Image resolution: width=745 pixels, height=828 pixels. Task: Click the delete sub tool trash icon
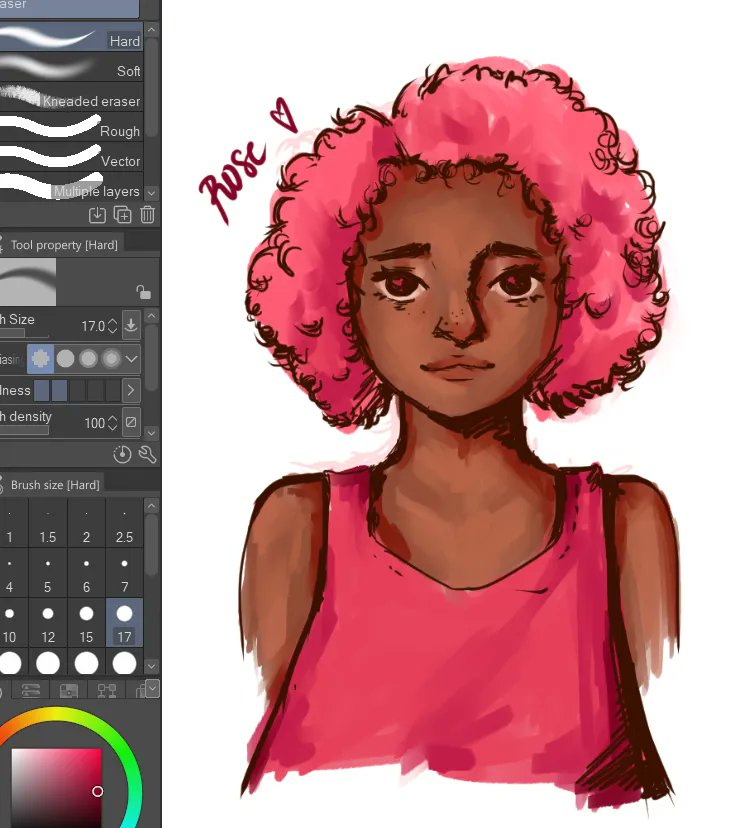tap(147, 215)
